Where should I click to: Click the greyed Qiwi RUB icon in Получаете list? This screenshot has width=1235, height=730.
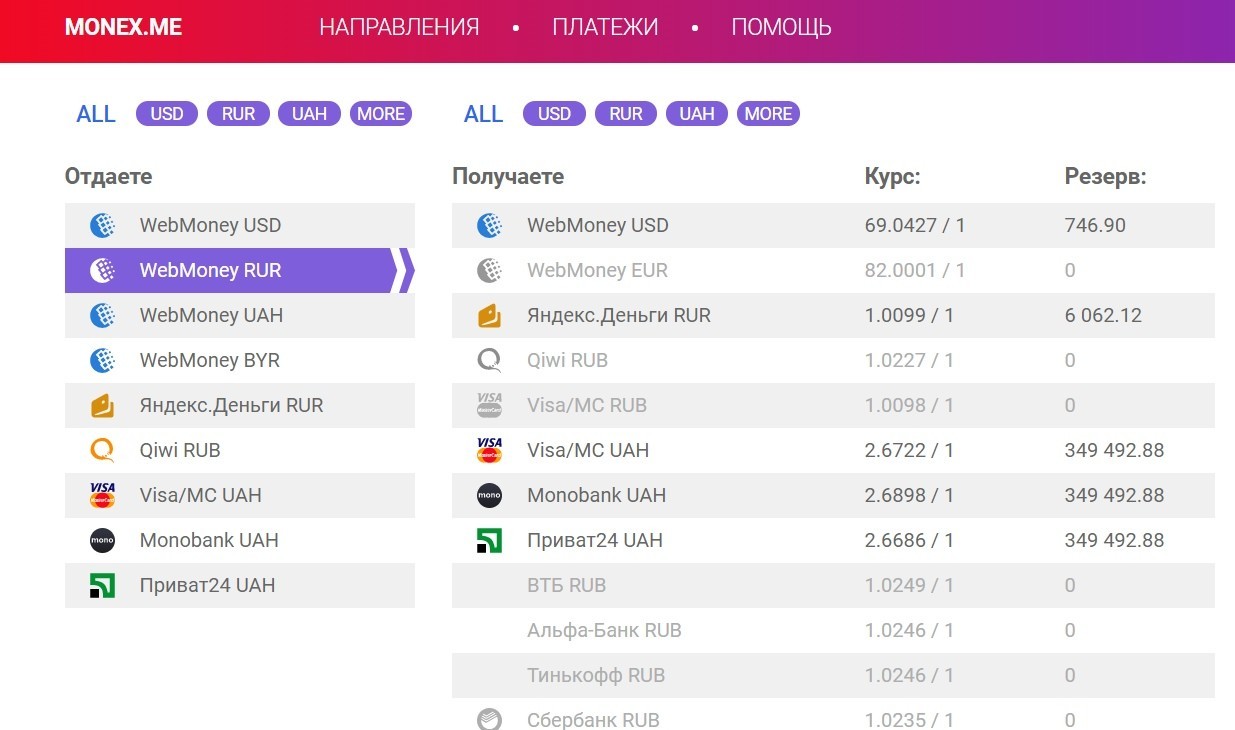tap(489, 360)
